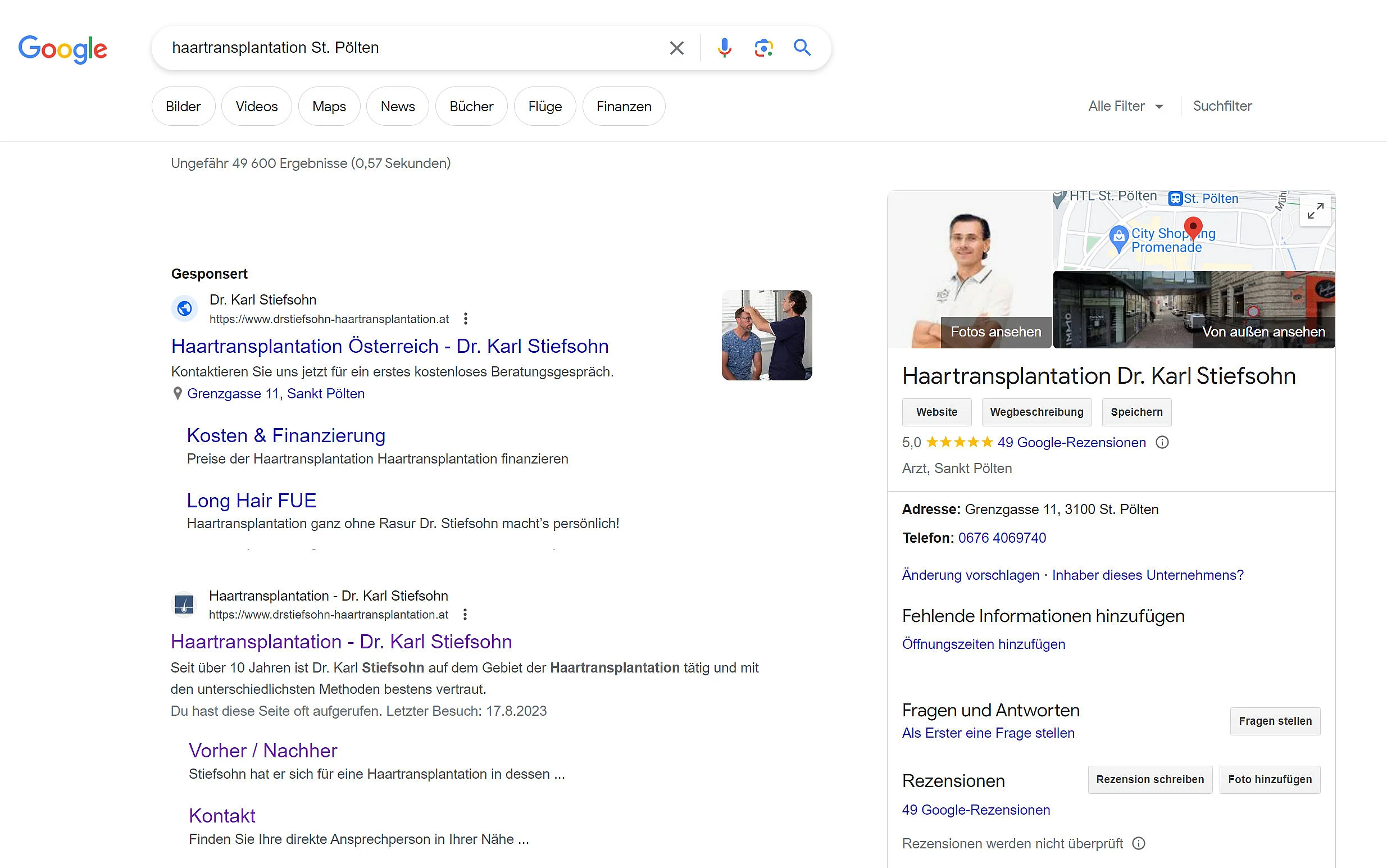Click the favicon of organic Haartransplantation result
This screenshot has height=868, width=1387.
tap(184, 605)
